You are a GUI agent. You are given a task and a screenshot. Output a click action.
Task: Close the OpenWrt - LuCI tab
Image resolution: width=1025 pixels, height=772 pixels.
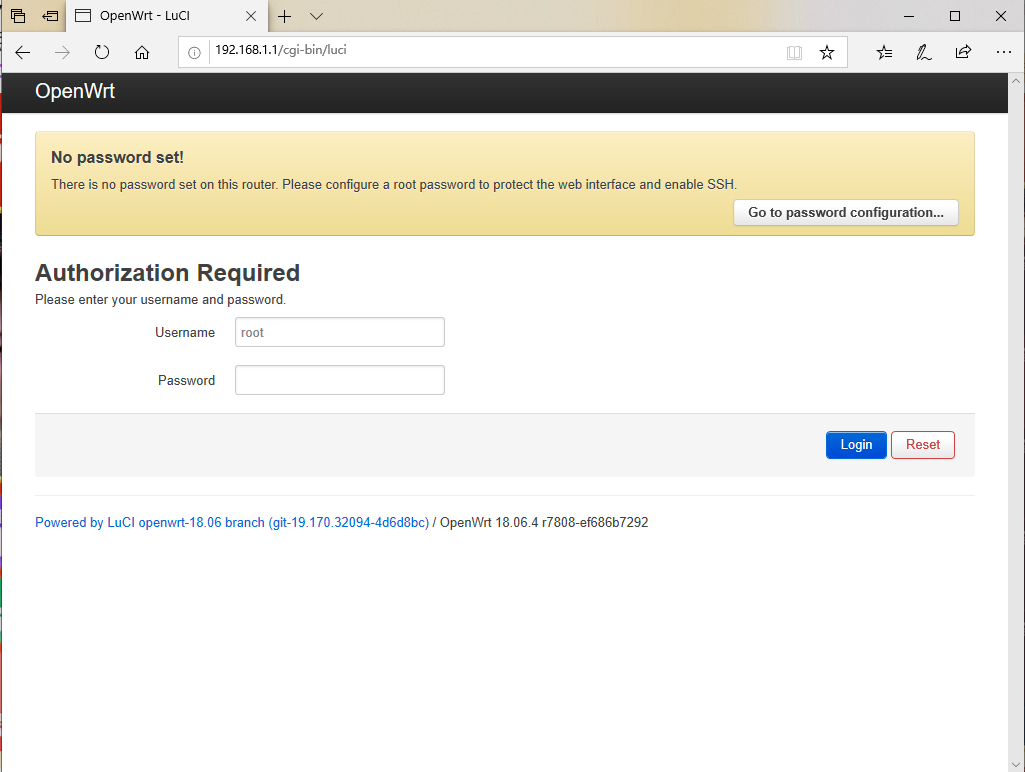(x=251, y=16)
